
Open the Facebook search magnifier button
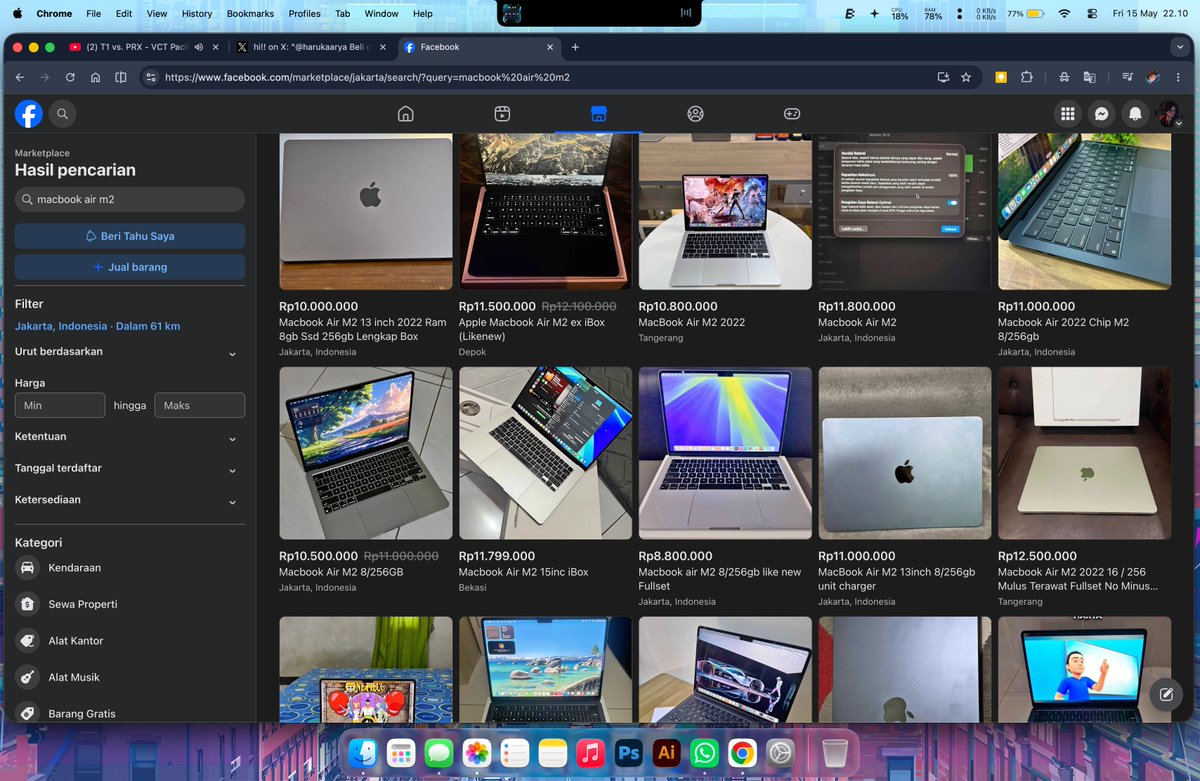[x=62, y=114]
